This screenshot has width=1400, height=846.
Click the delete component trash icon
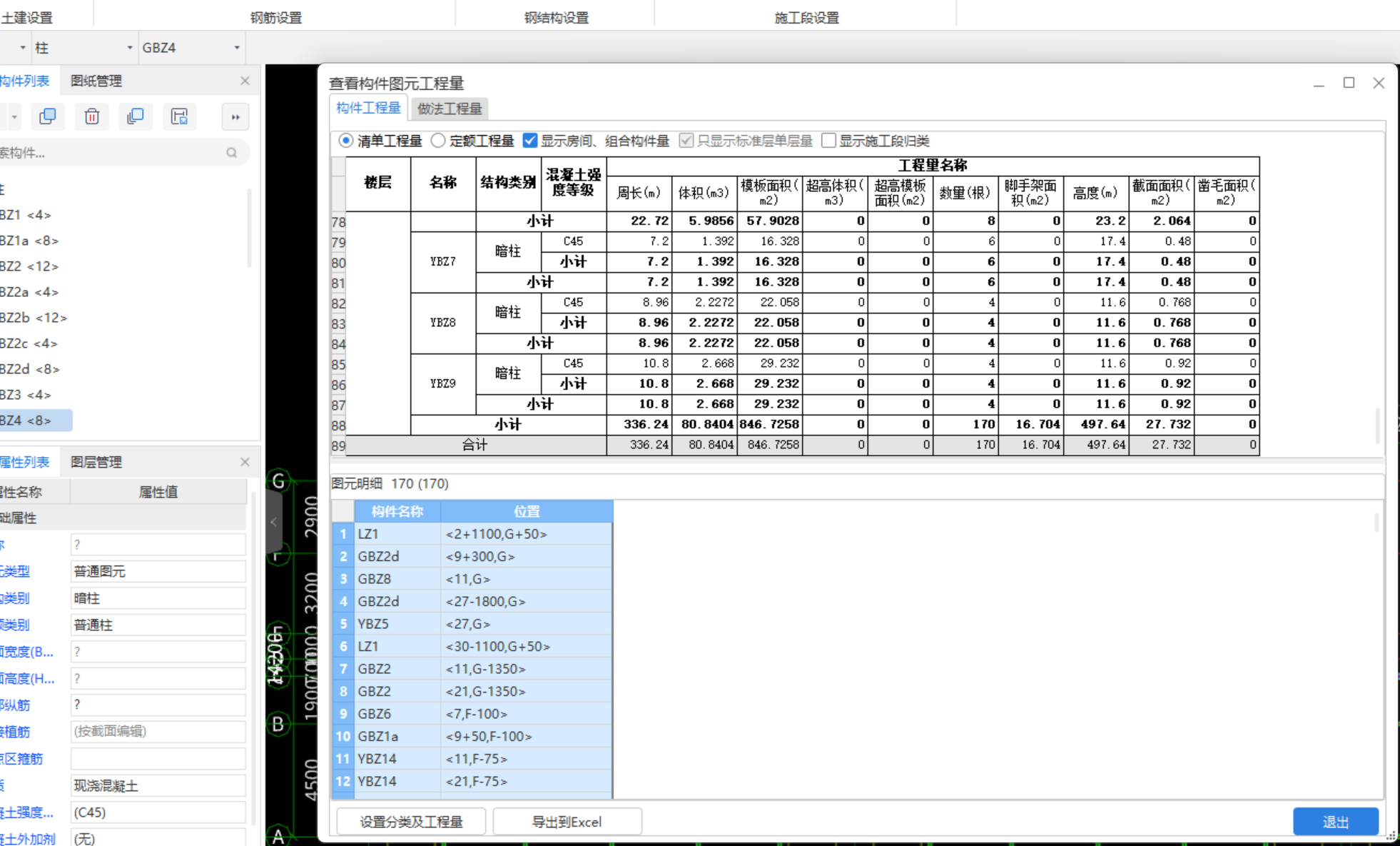pos(91,116)
